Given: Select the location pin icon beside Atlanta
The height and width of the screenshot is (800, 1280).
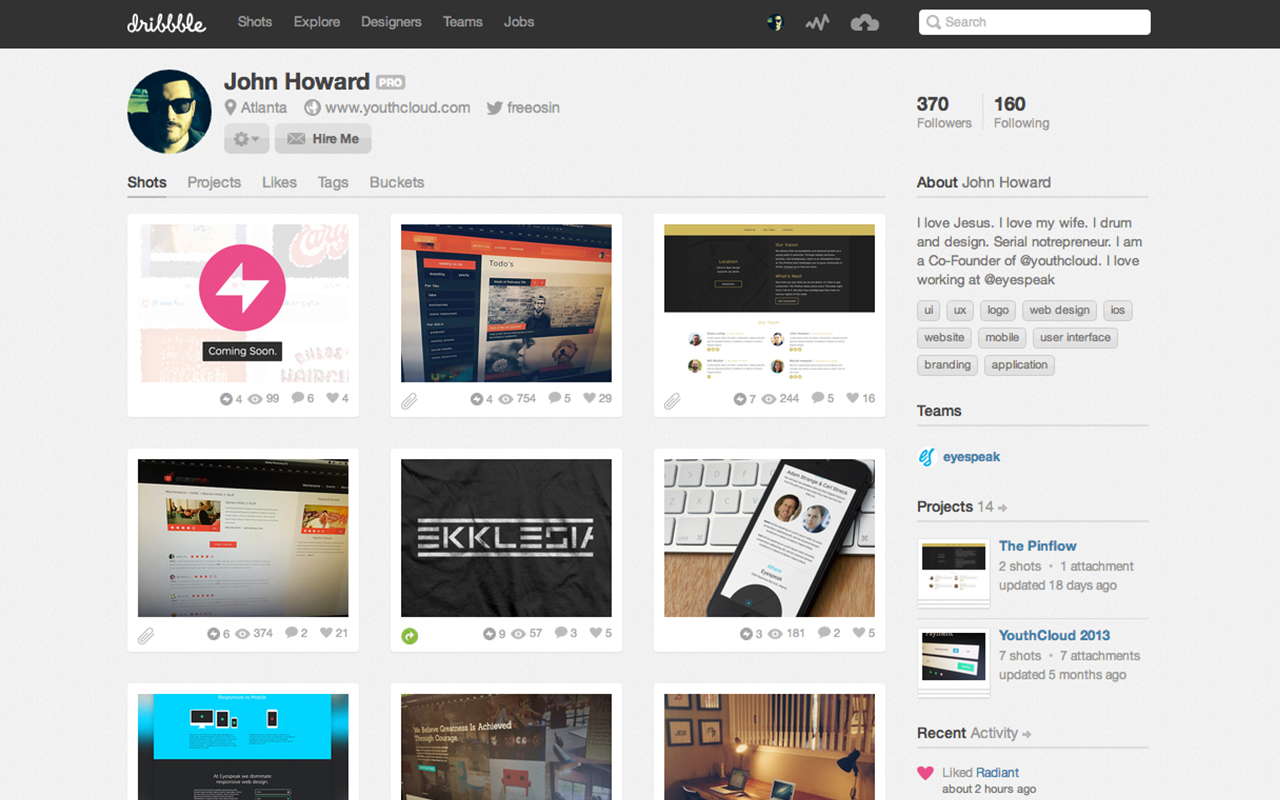Looking at the screenshot, I should click(x=231, y=107).
